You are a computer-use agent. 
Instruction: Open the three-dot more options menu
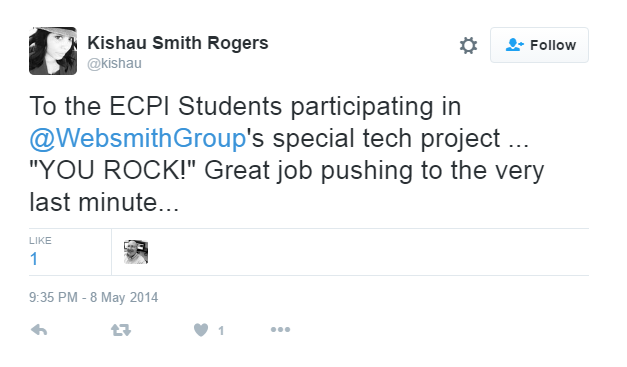tap(280, 330)
